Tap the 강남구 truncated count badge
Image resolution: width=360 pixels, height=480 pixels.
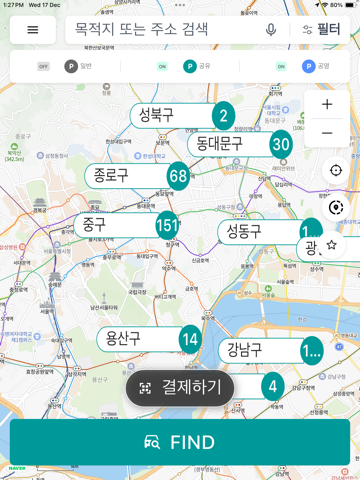coord(312,351)
